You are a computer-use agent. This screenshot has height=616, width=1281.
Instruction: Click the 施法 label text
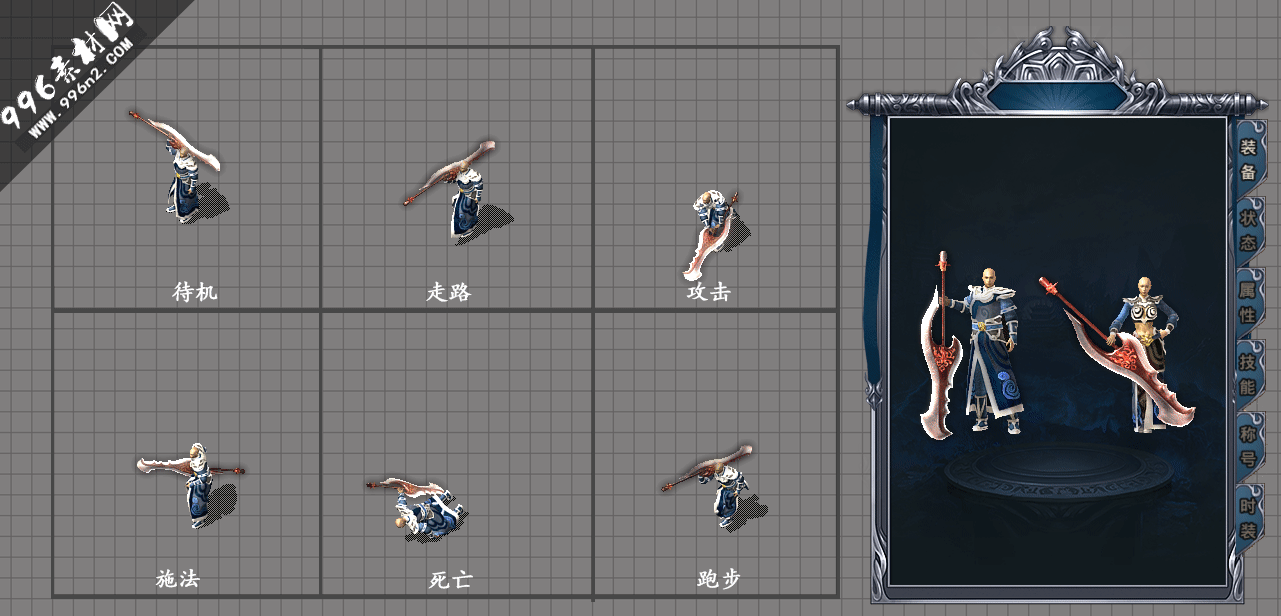coord(178,579)
